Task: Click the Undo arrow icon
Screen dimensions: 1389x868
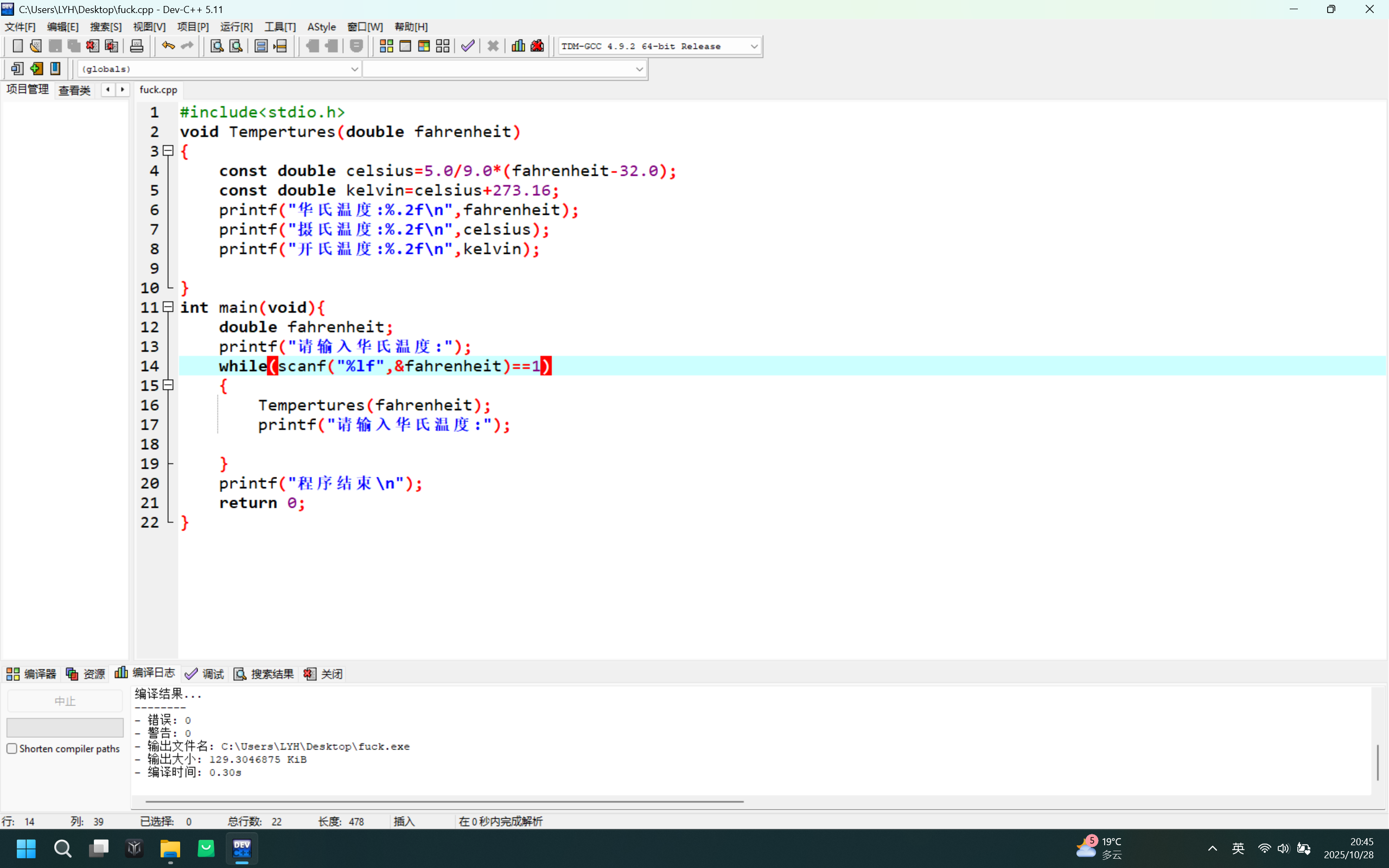Action: click(x=168, y=46)
